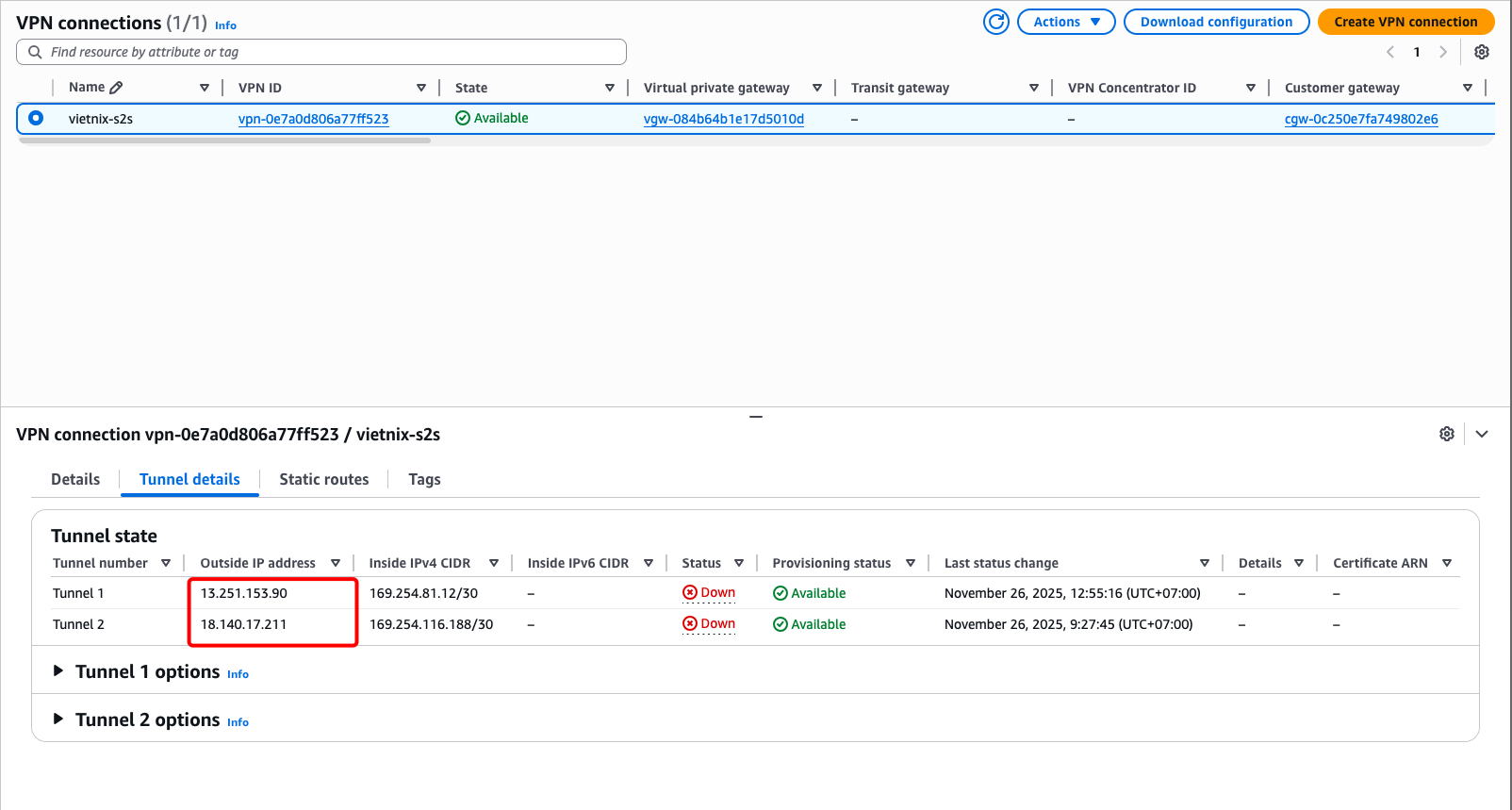Open table preferences gear icon at top
The image size is (1512, 810).
[x=1482, y=52]
